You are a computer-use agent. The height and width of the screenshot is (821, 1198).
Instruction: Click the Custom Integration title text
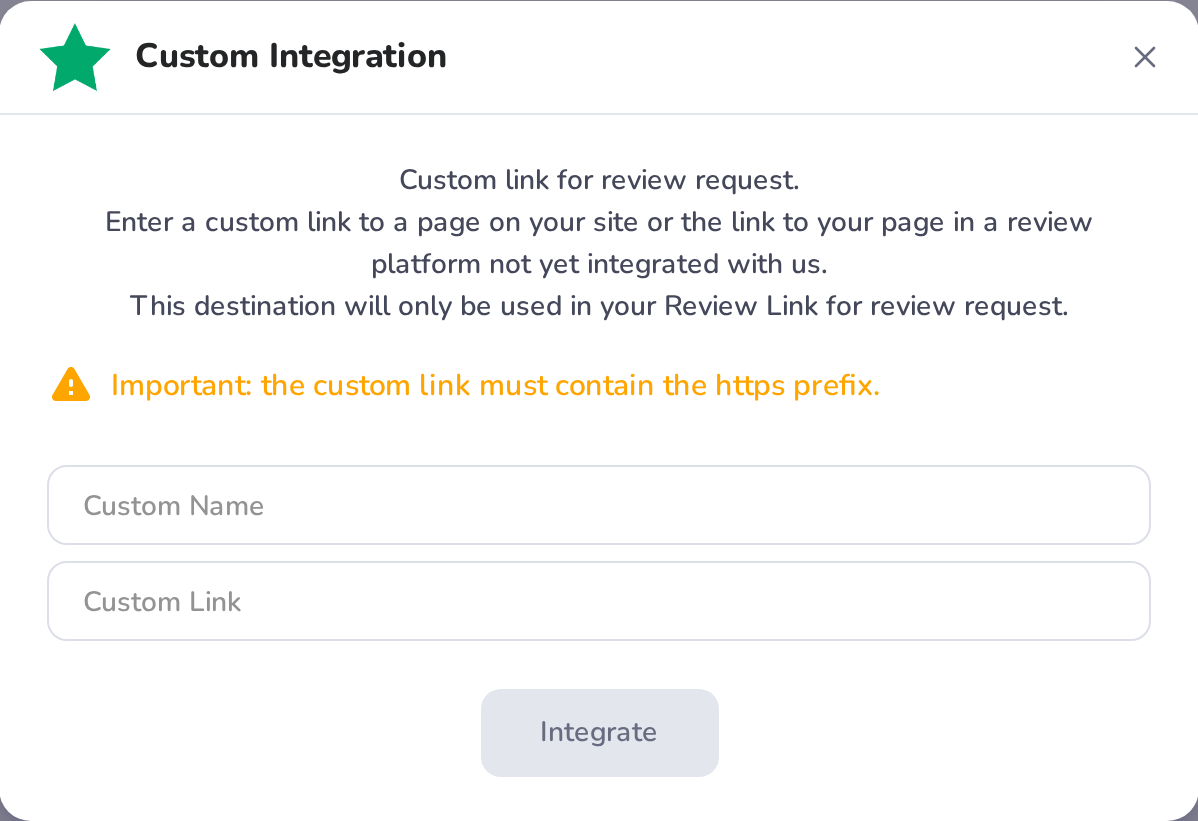[291, 57]
